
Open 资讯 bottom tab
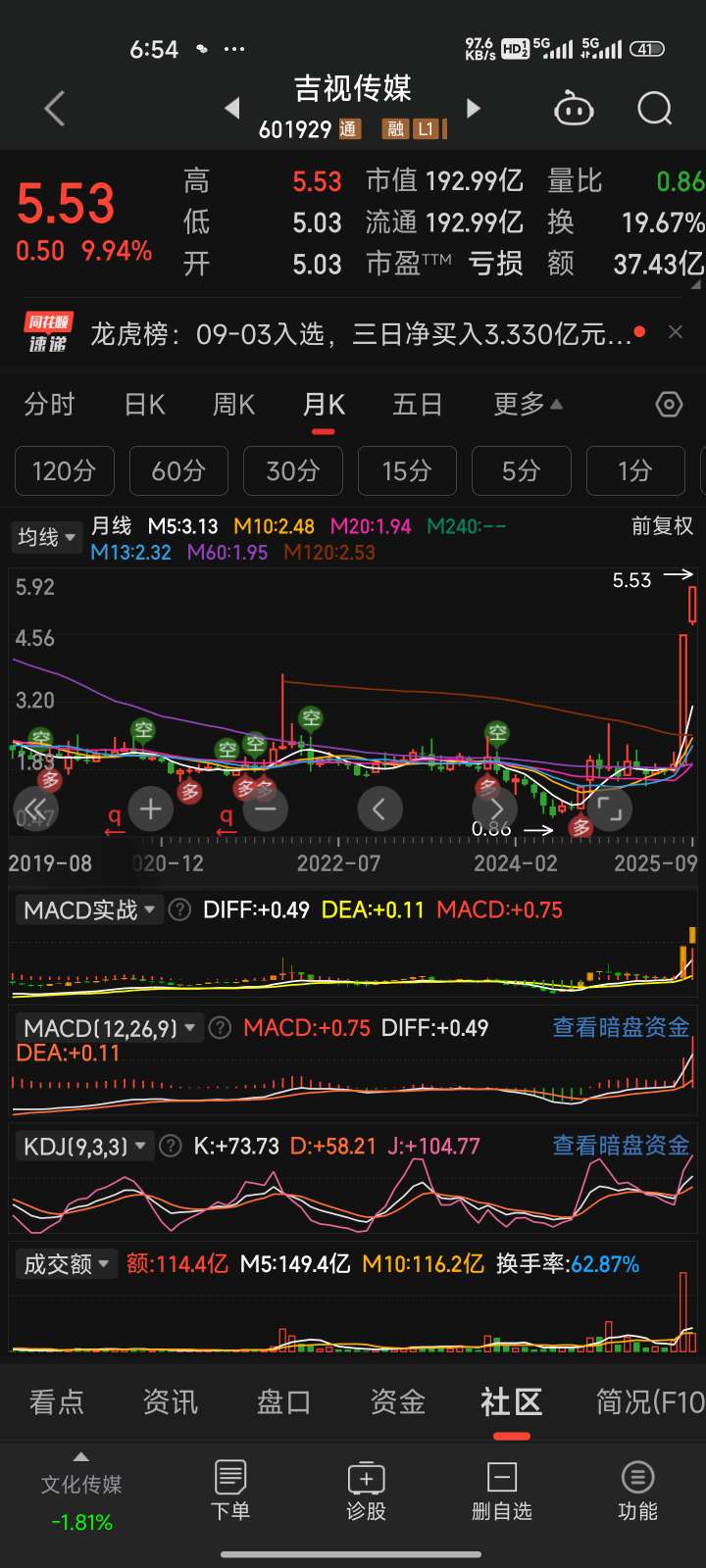coord(171,1401)
